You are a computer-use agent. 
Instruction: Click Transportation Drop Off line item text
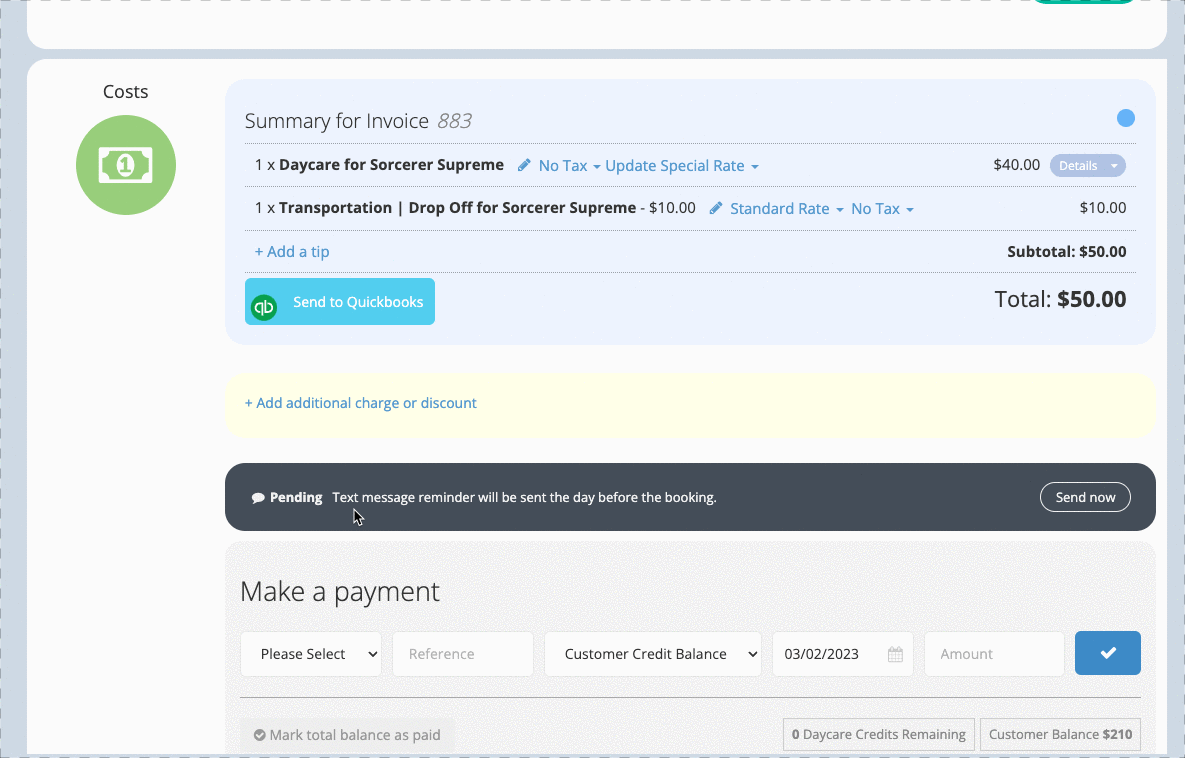point(457,208)
